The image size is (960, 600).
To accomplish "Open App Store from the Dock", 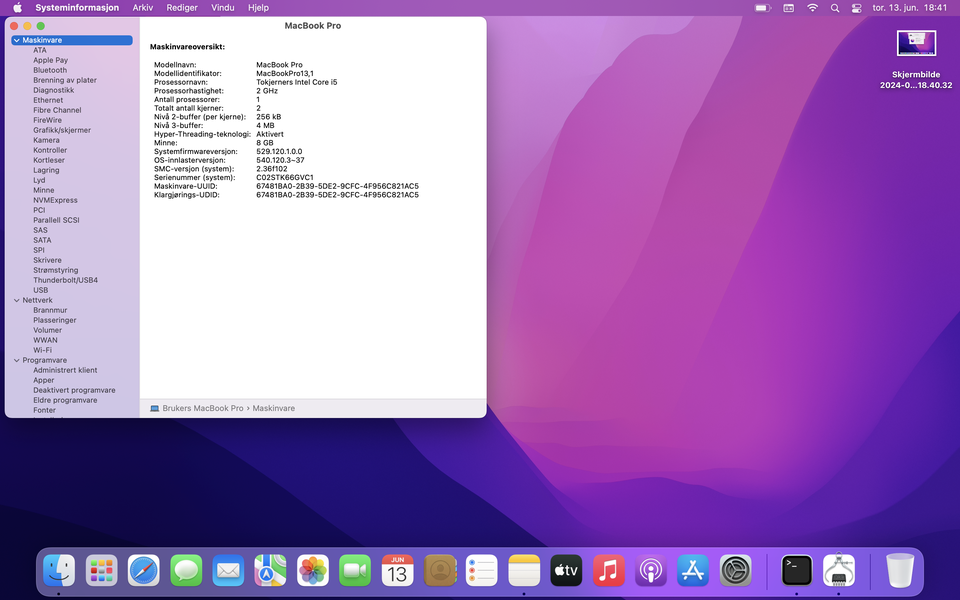I will pyautogui.click(x=693, y=570).
